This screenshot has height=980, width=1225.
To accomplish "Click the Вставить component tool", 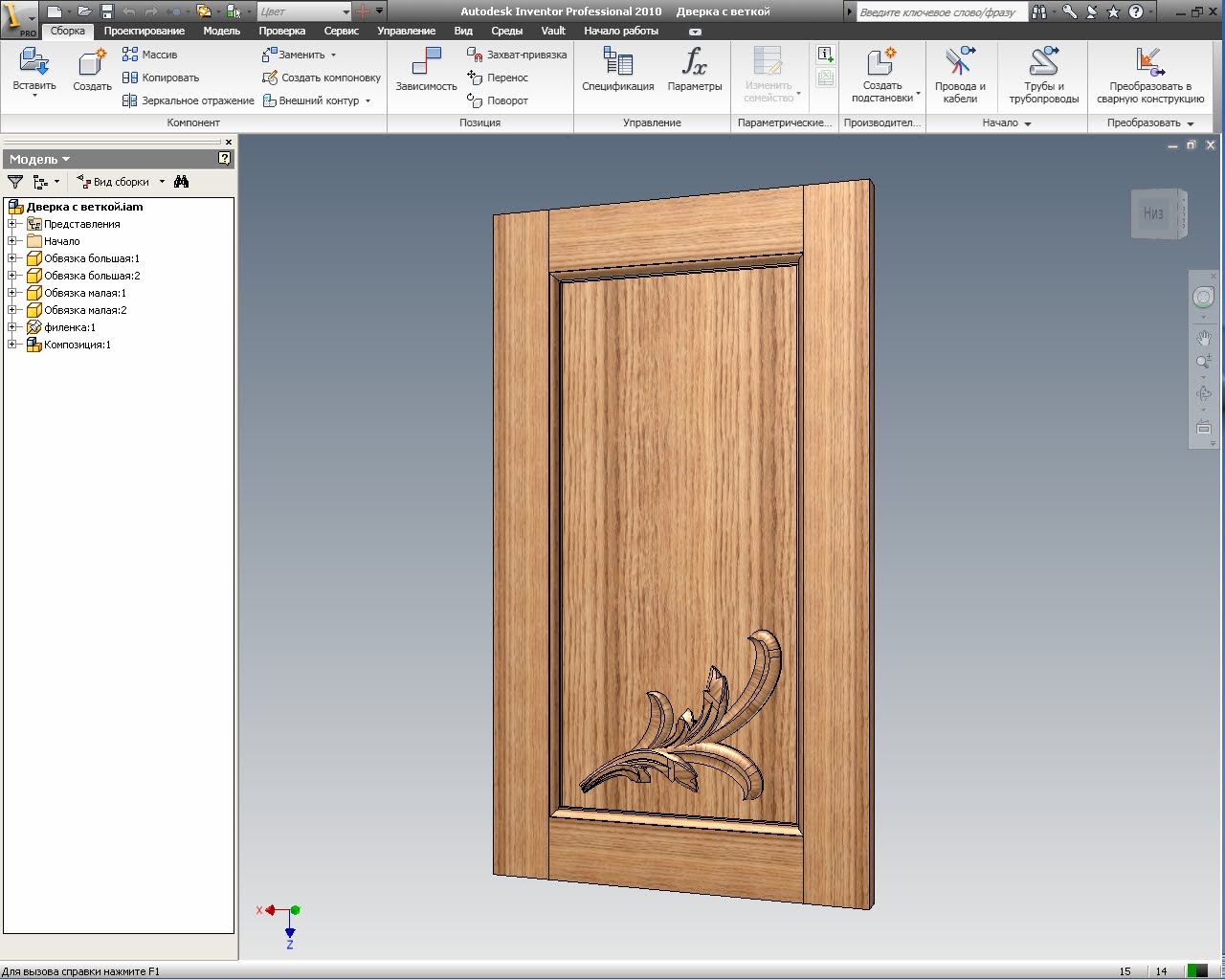I will [34, 73].
